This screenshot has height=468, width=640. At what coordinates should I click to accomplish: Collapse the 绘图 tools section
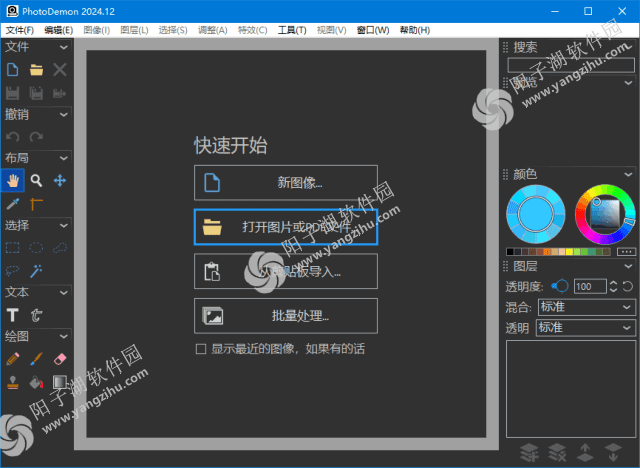[64, 337]
